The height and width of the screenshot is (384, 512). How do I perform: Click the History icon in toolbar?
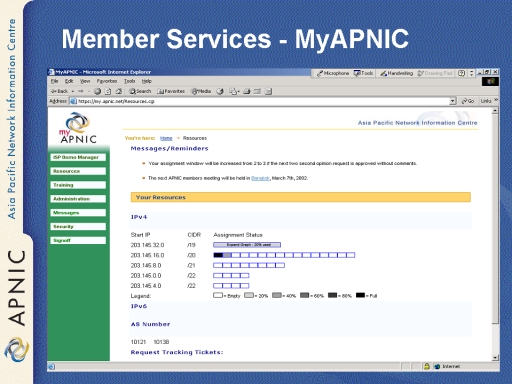220,91
